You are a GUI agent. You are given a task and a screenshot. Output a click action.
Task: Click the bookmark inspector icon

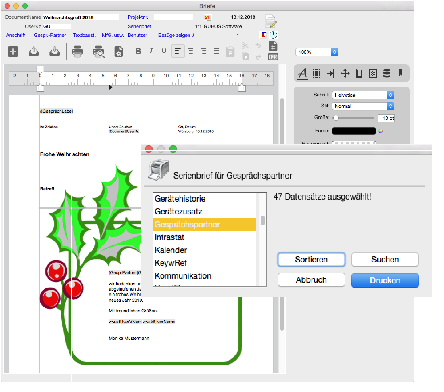(401, 73)
